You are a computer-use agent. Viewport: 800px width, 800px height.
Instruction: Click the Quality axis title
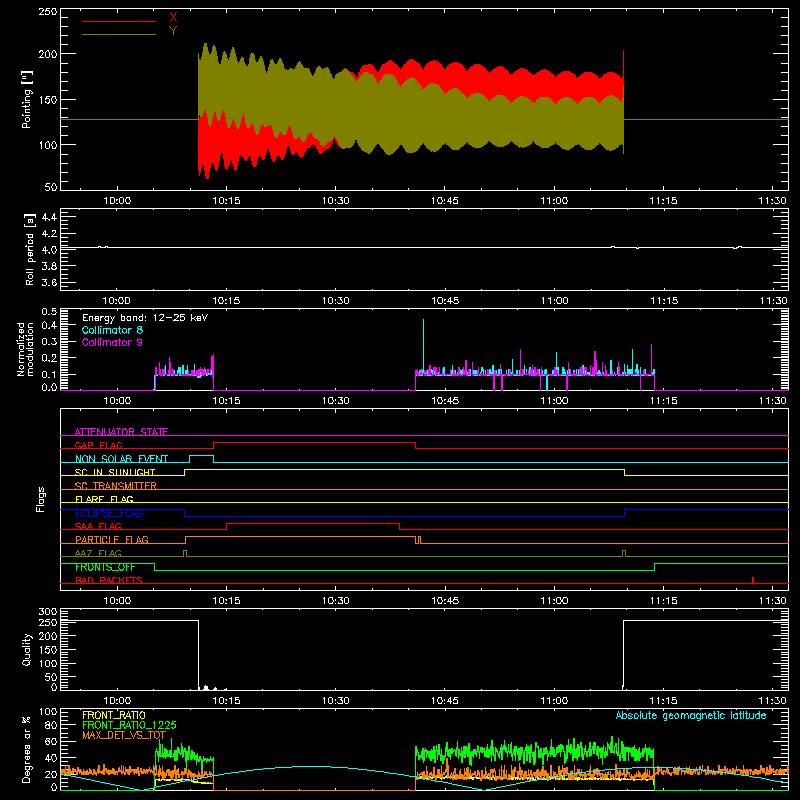27,649
